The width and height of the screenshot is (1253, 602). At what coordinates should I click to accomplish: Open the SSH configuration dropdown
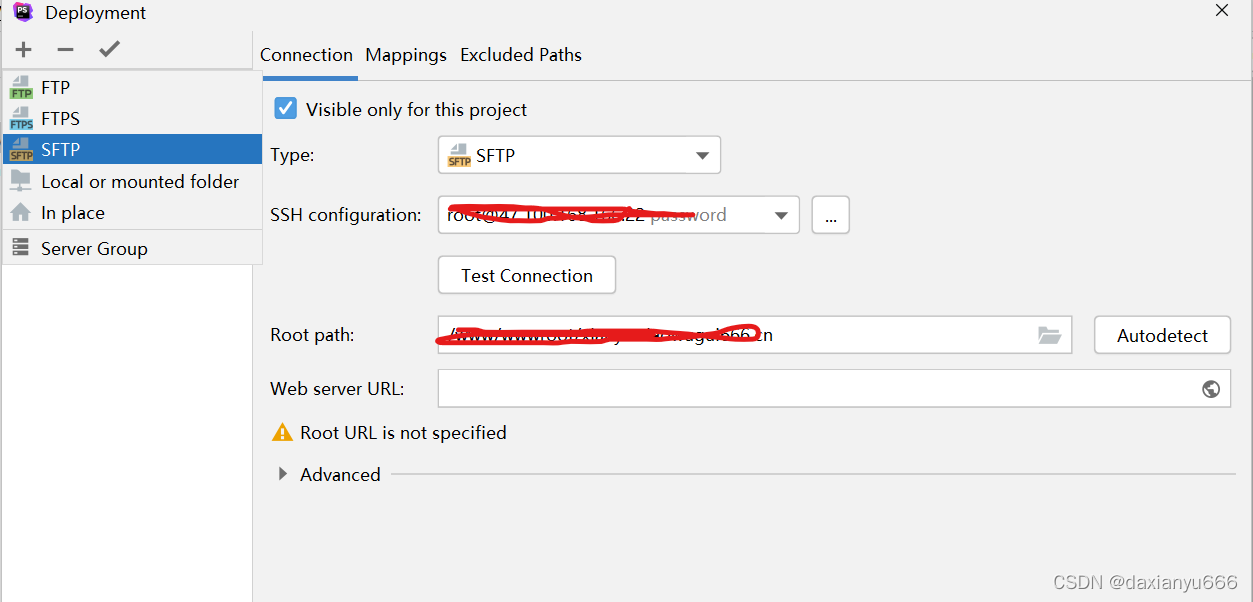779,214
